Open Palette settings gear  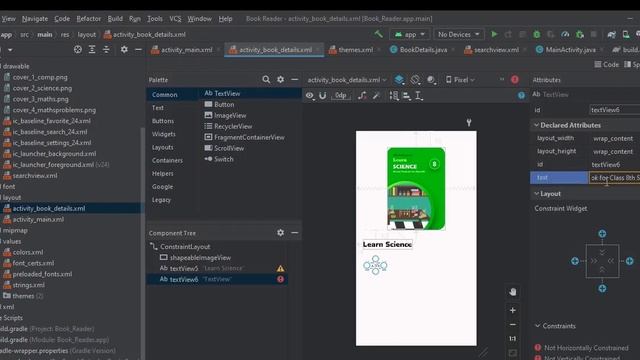point(280,80)
